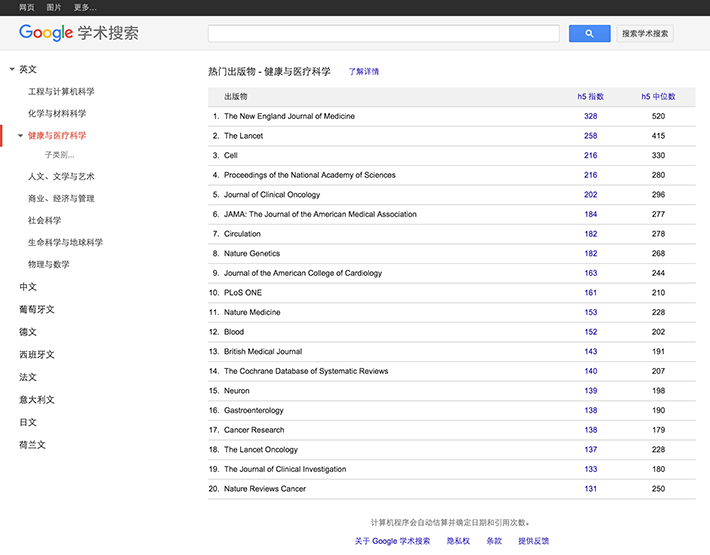
Task: Collapse the 英文 category expander arrow
Action: [12, 69]
